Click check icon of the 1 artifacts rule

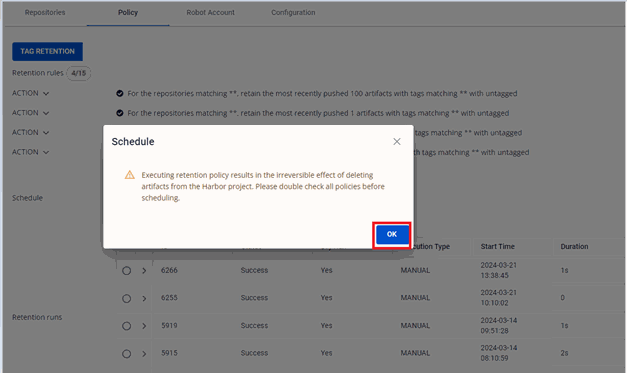point(120,113)
